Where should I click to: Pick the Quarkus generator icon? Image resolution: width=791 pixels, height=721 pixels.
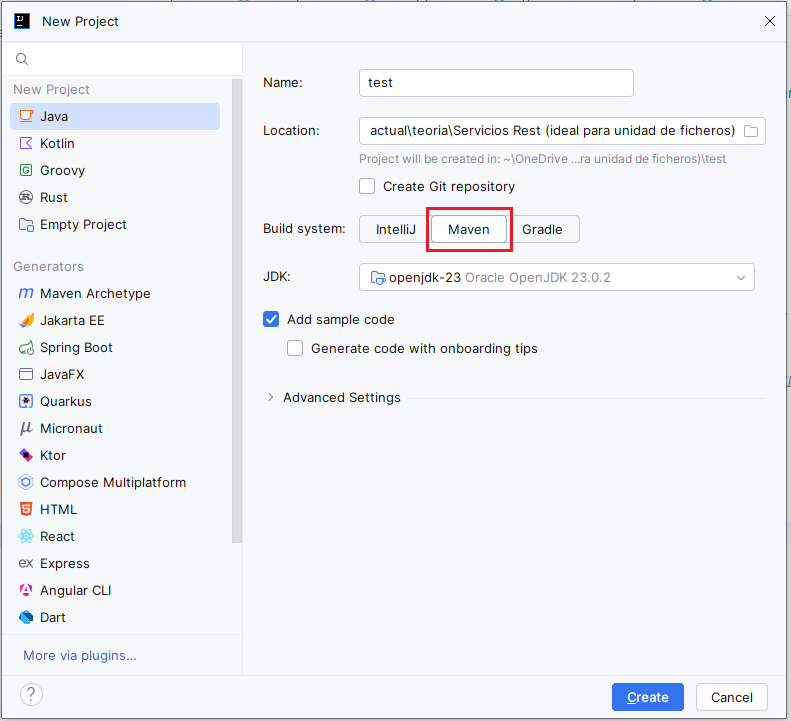pos(26,402)
